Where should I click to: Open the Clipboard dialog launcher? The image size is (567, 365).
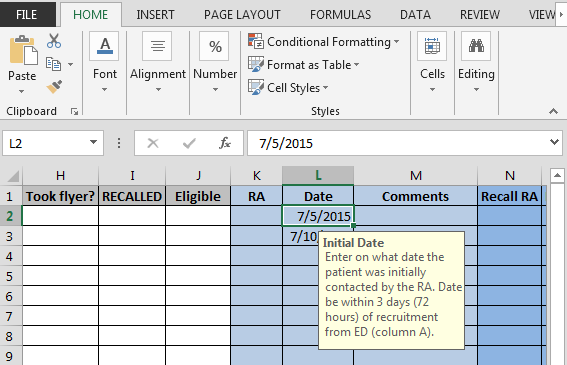tap(74, 112)
